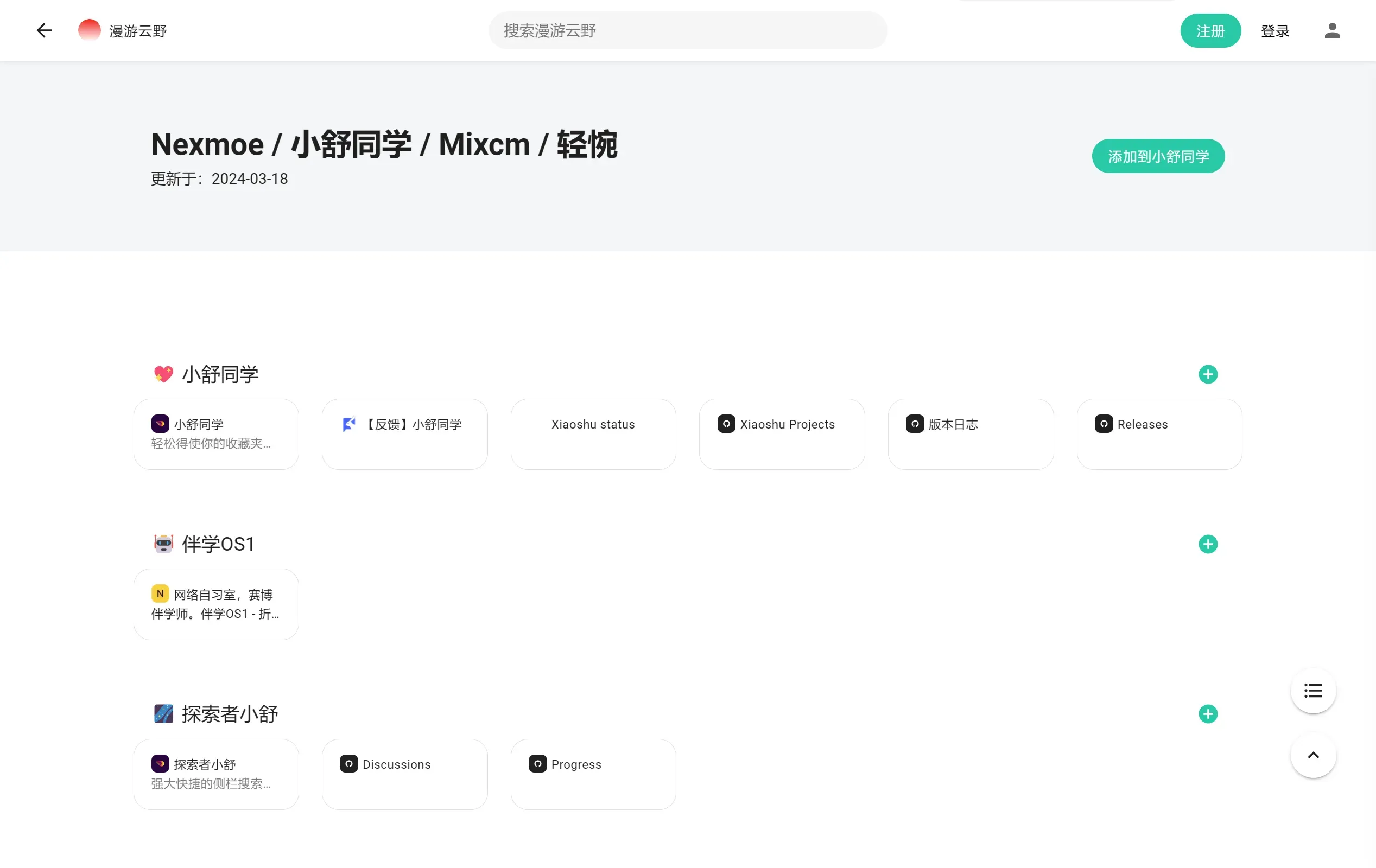Click the 伴学OS1 section expand plus

point(1208,544)
